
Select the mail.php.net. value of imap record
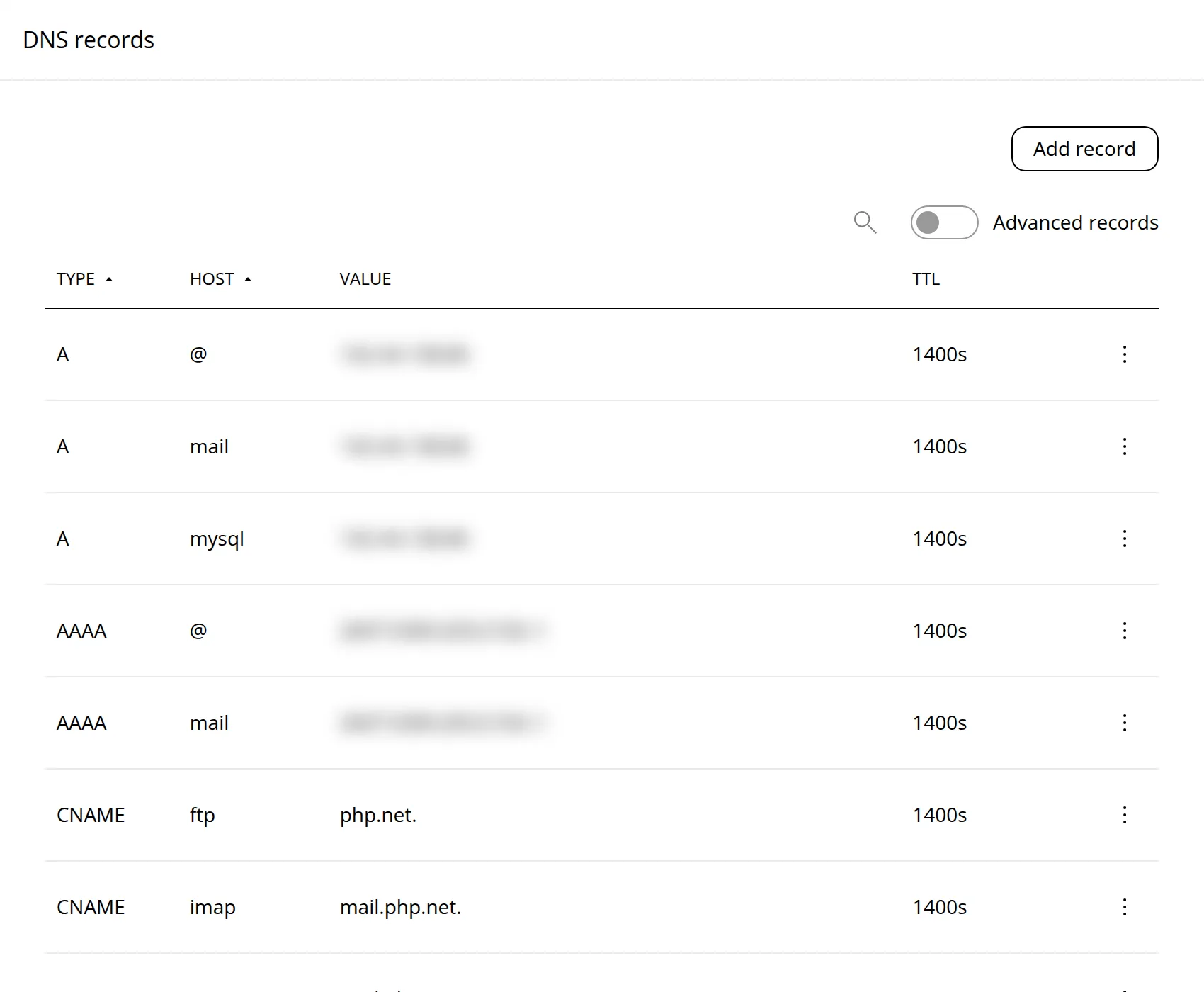[400, 907]
